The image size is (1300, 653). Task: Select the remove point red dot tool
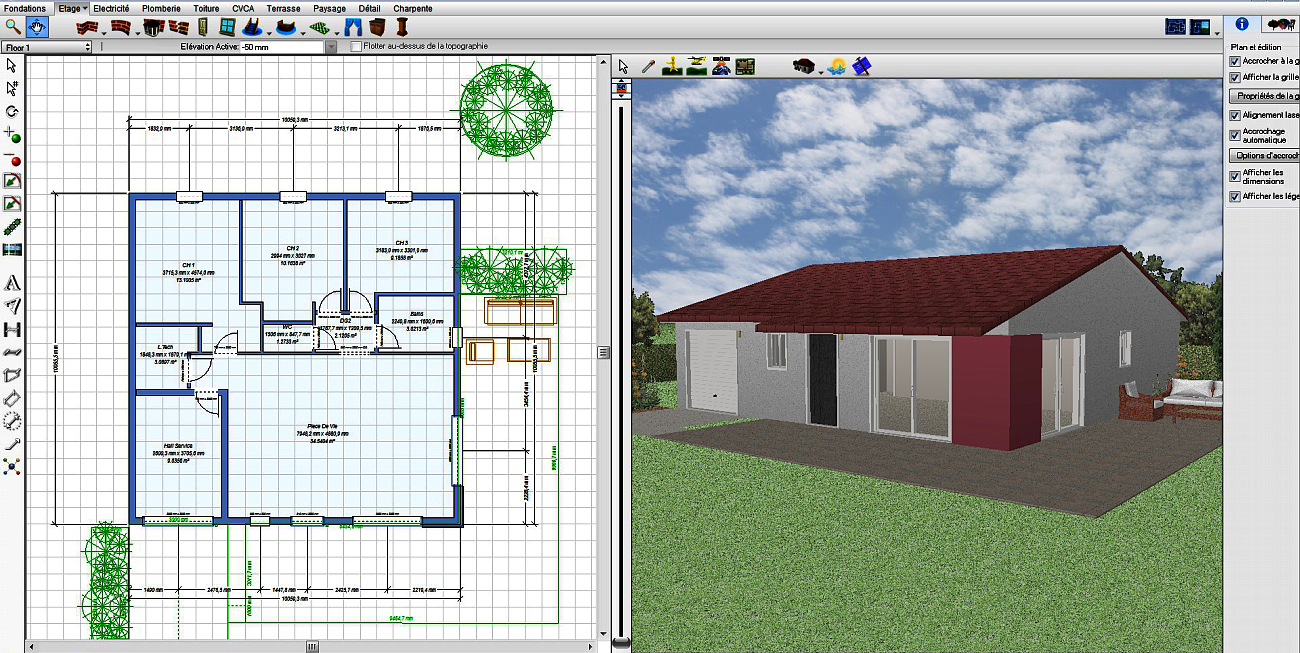tap(12, 159)
